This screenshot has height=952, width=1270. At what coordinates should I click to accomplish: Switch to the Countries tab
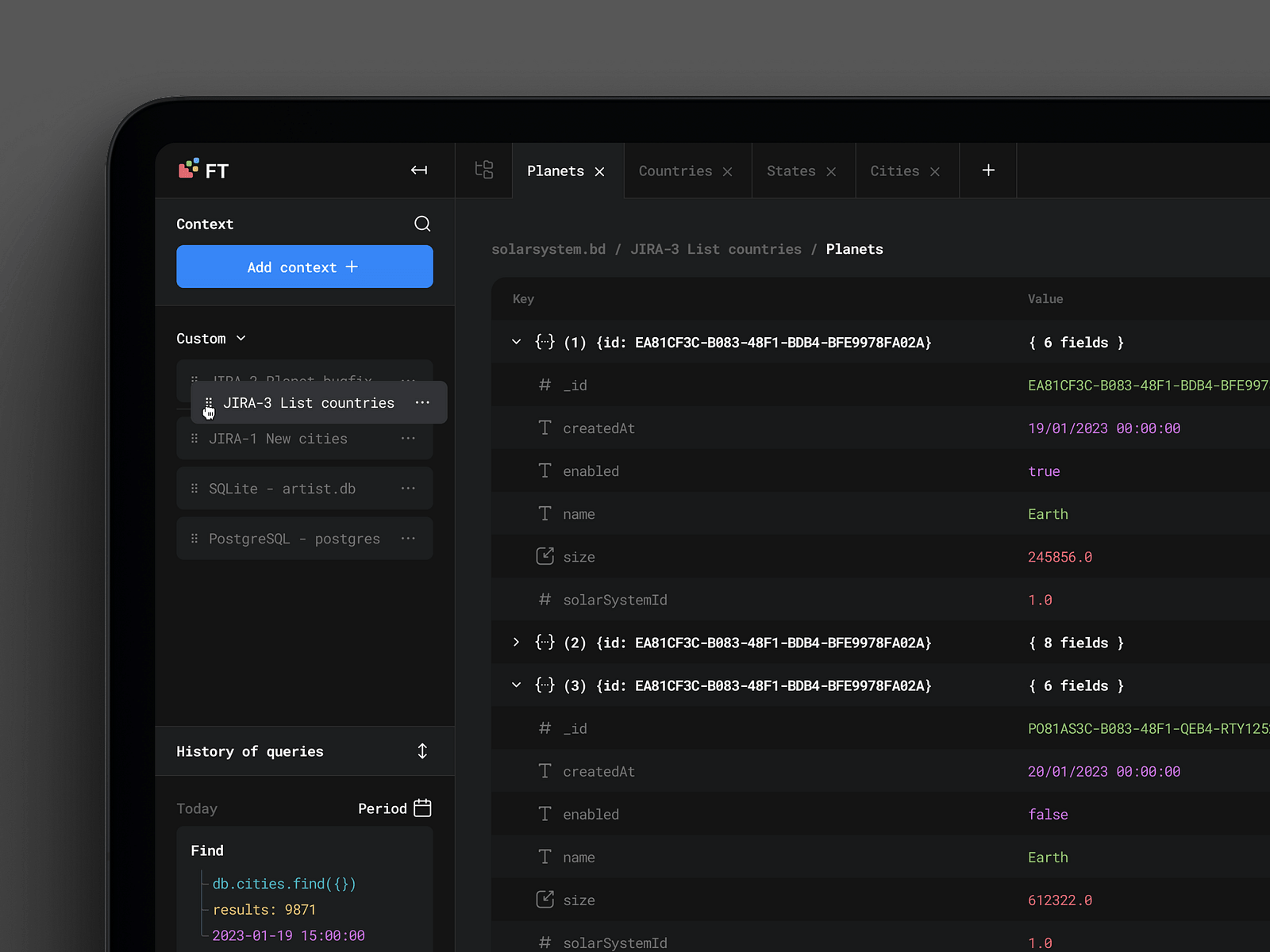[675, 171]
